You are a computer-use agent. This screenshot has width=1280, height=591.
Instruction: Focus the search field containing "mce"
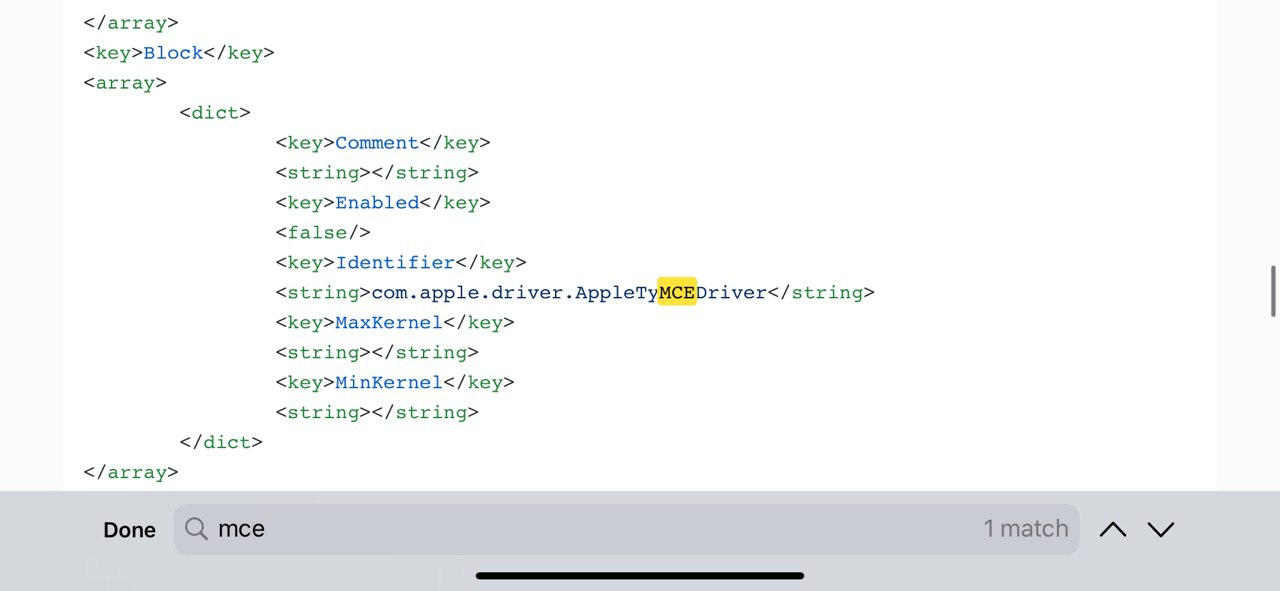click(626, 529)
